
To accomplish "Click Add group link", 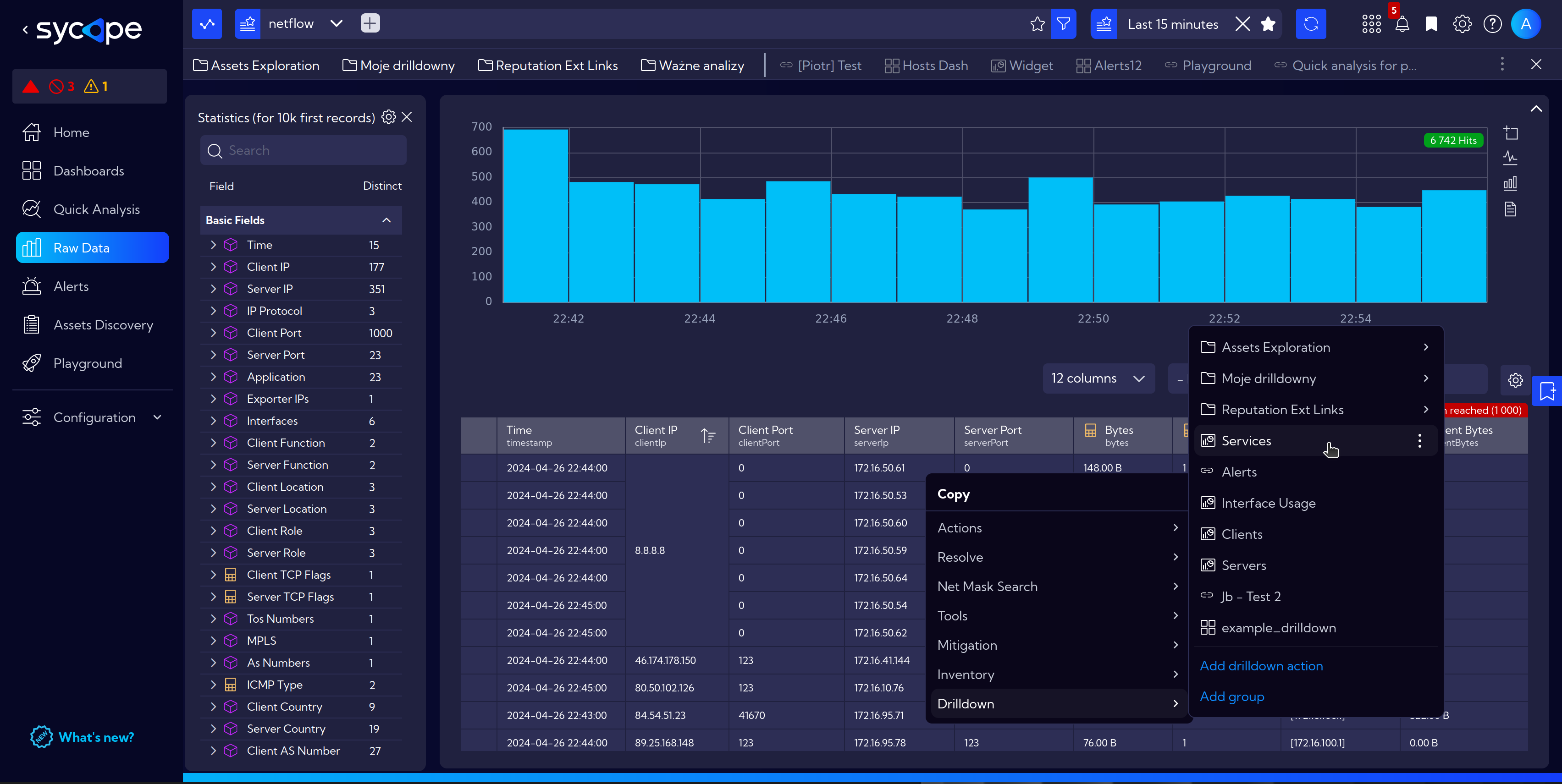I will point(1231,696).
